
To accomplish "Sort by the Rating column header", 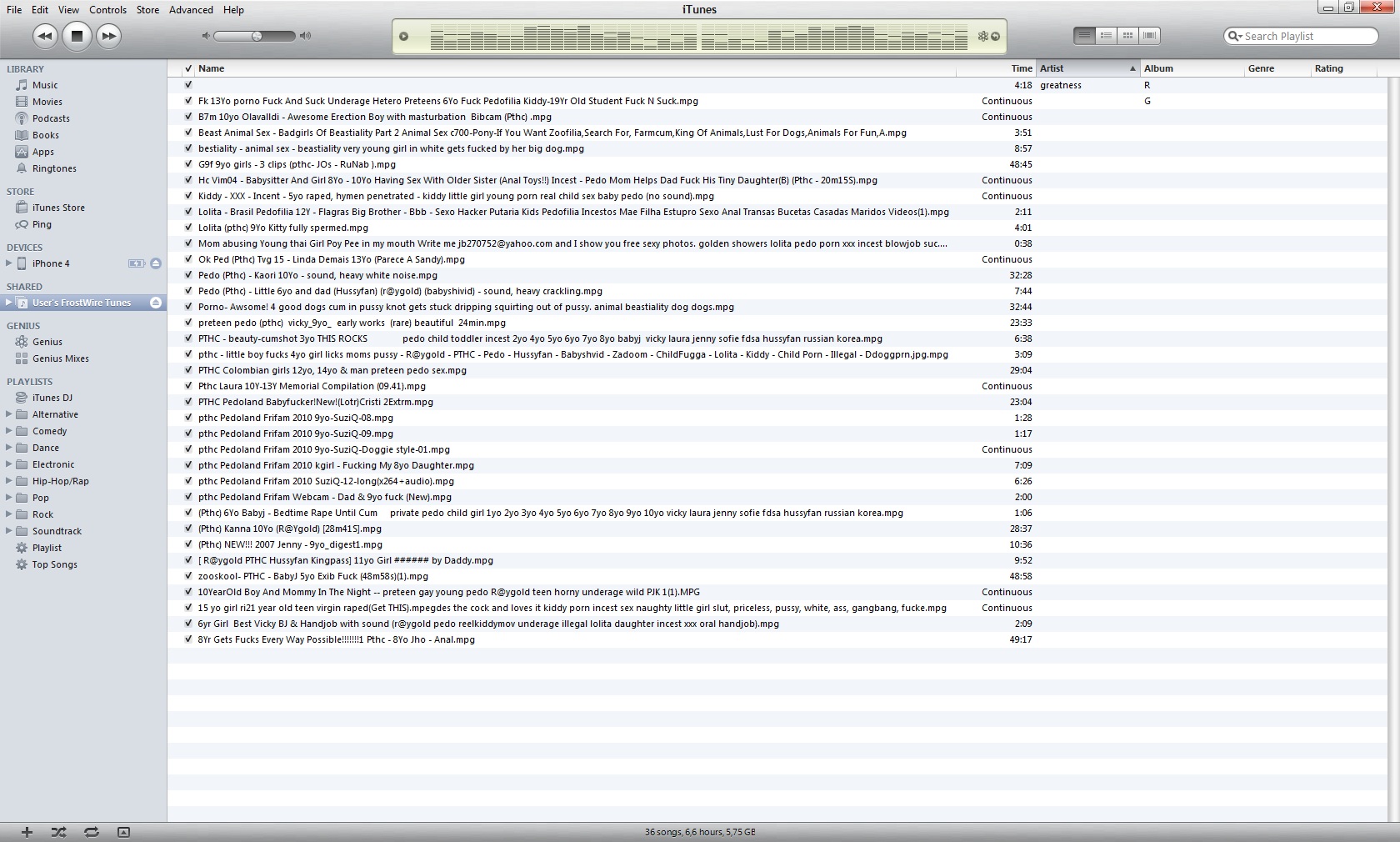I will (x=1343, y=68).
